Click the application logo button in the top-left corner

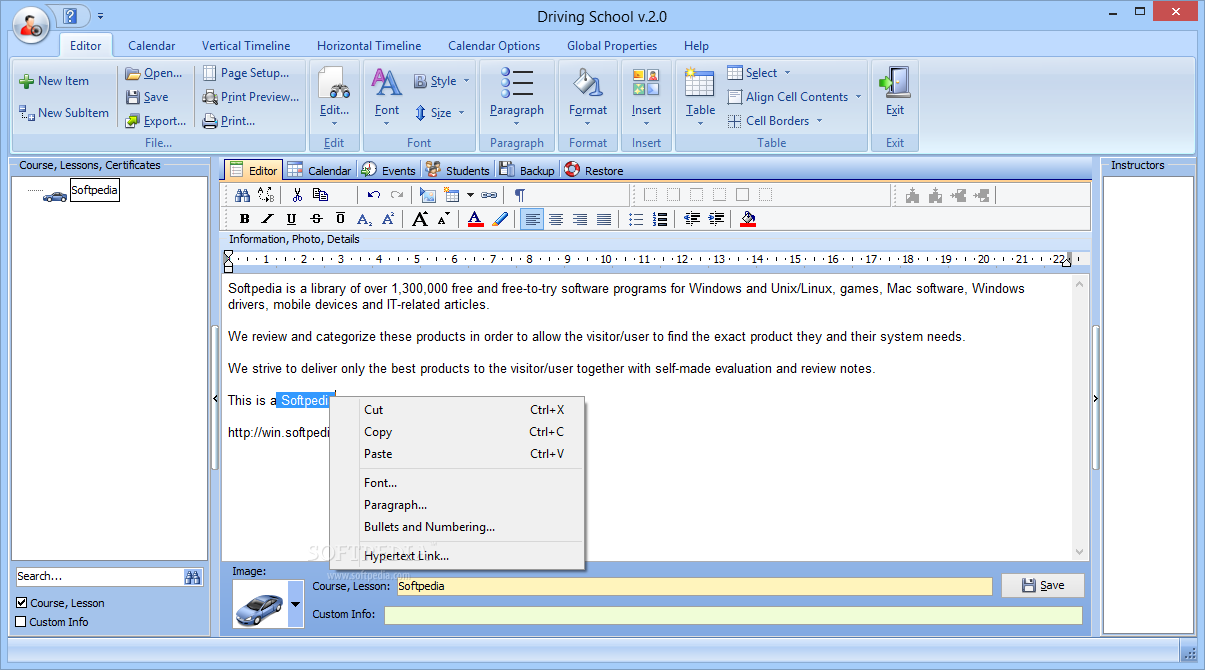pos(31,23)
